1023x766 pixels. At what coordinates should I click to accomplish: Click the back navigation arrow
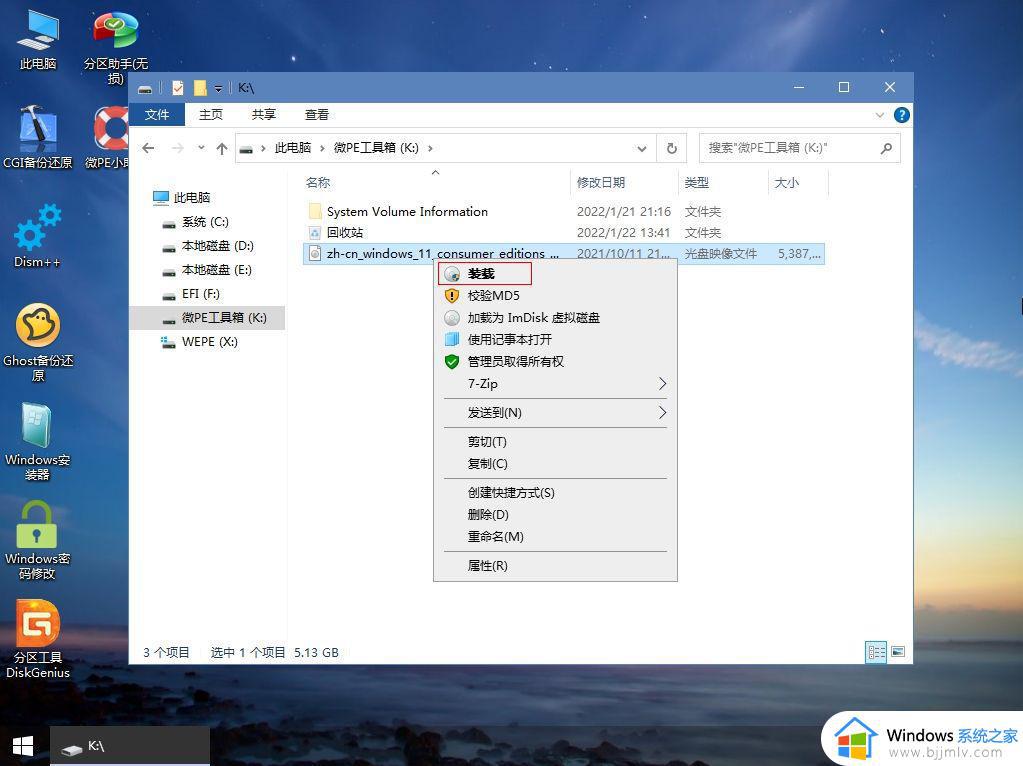pyautogui.click(x=149, y=148)
